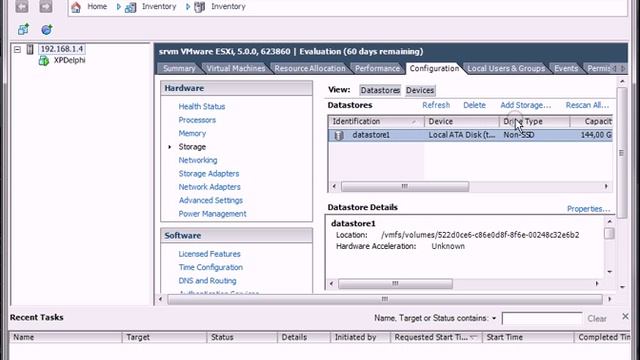
Task: Select XPDelphi in the inventory tree
Action: 69,60
